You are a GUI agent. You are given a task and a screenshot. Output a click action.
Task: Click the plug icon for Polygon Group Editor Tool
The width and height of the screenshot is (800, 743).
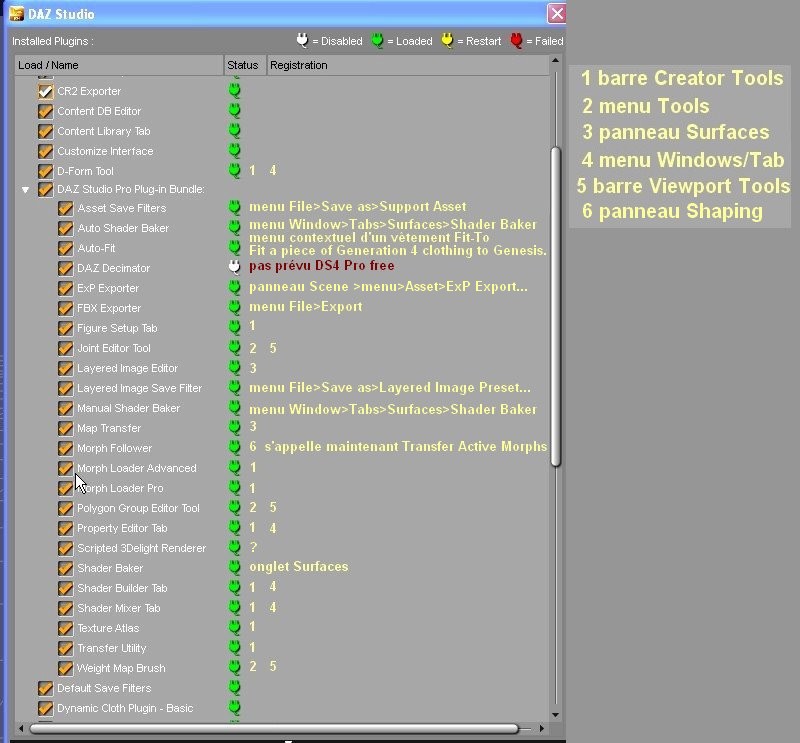tap(234, 508)
